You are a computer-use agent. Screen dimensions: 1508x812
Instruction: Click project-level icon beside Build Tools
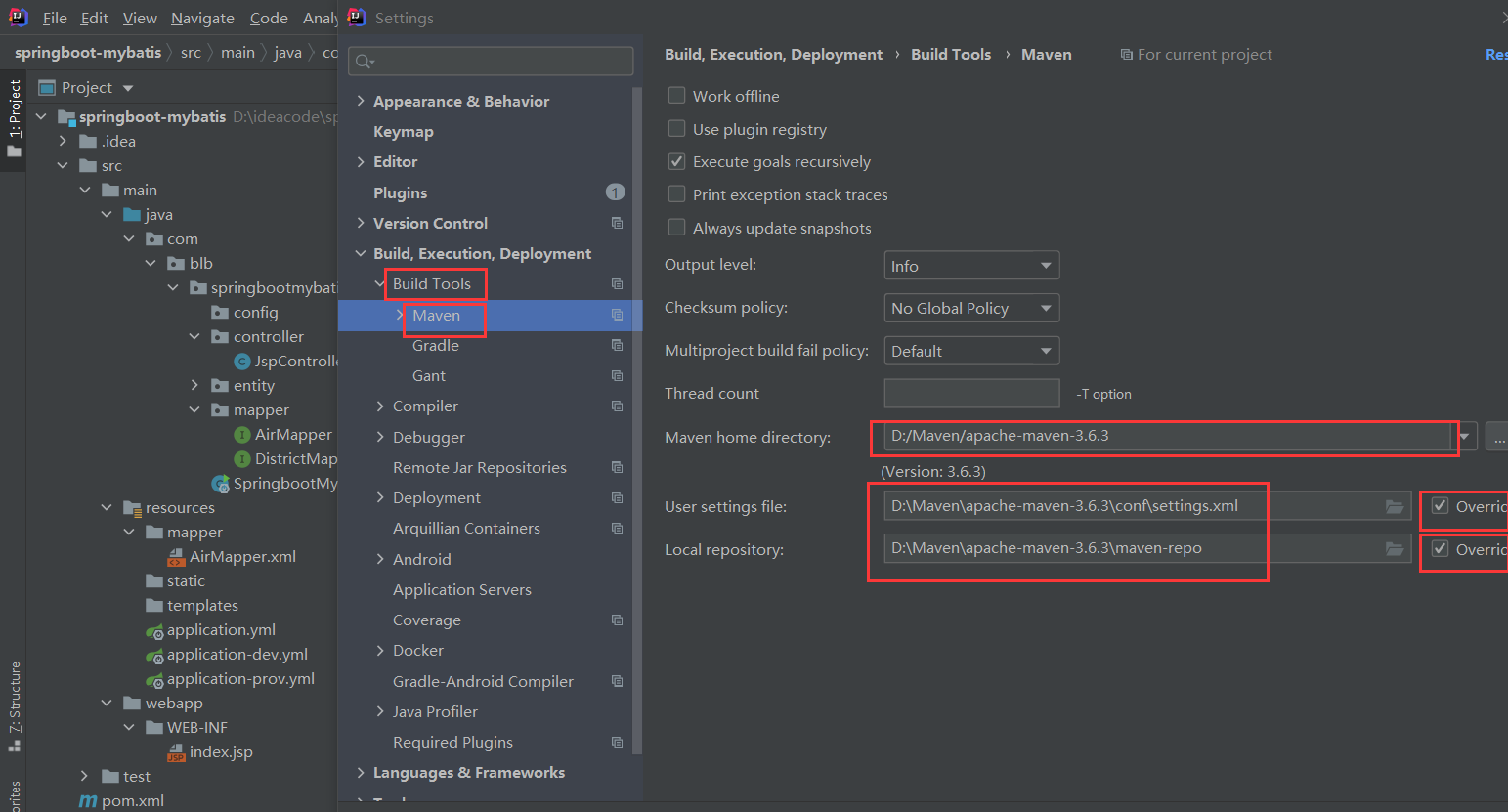click(617, 283)
